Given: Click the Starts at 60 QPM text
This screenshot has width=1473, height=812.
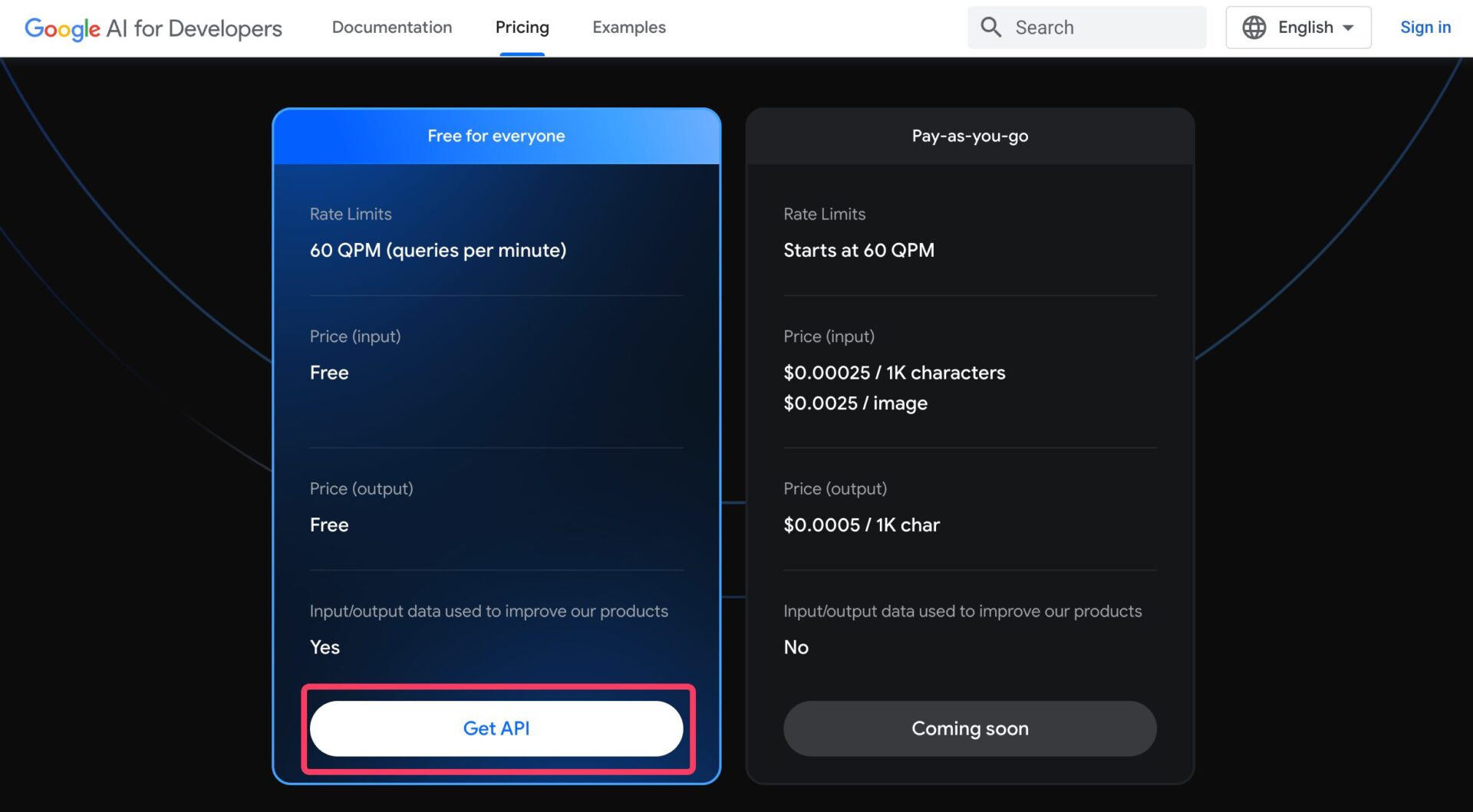Looking at the screenshot, I should coord(858,251).
